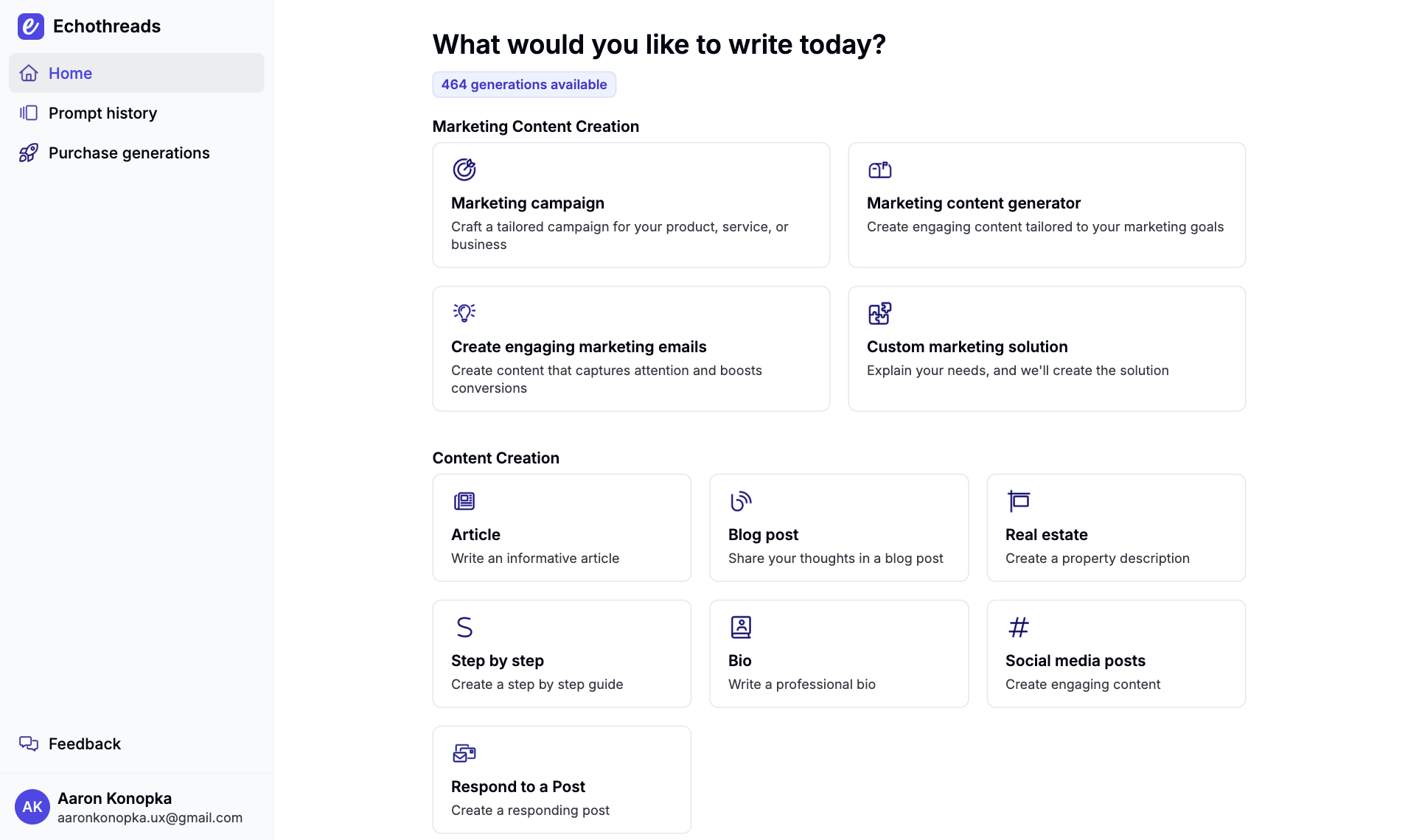Click the Step by step S icon
The image size is (1405, 840).
tap(464, 627)
